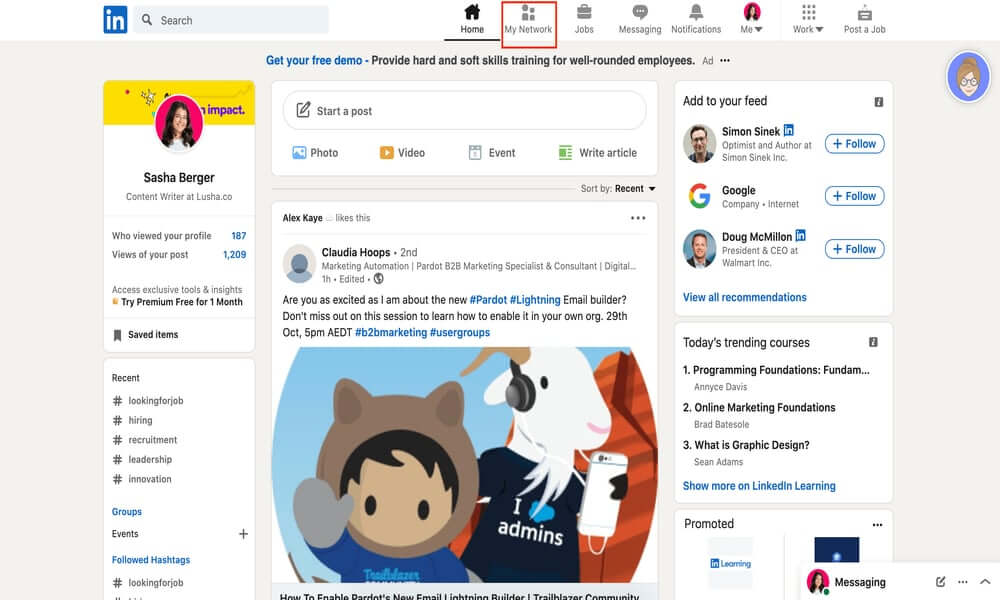This screenshot has width=1000, height=600.
Task: Click the LinkedIn logo
Action: [x=115, y=20]
